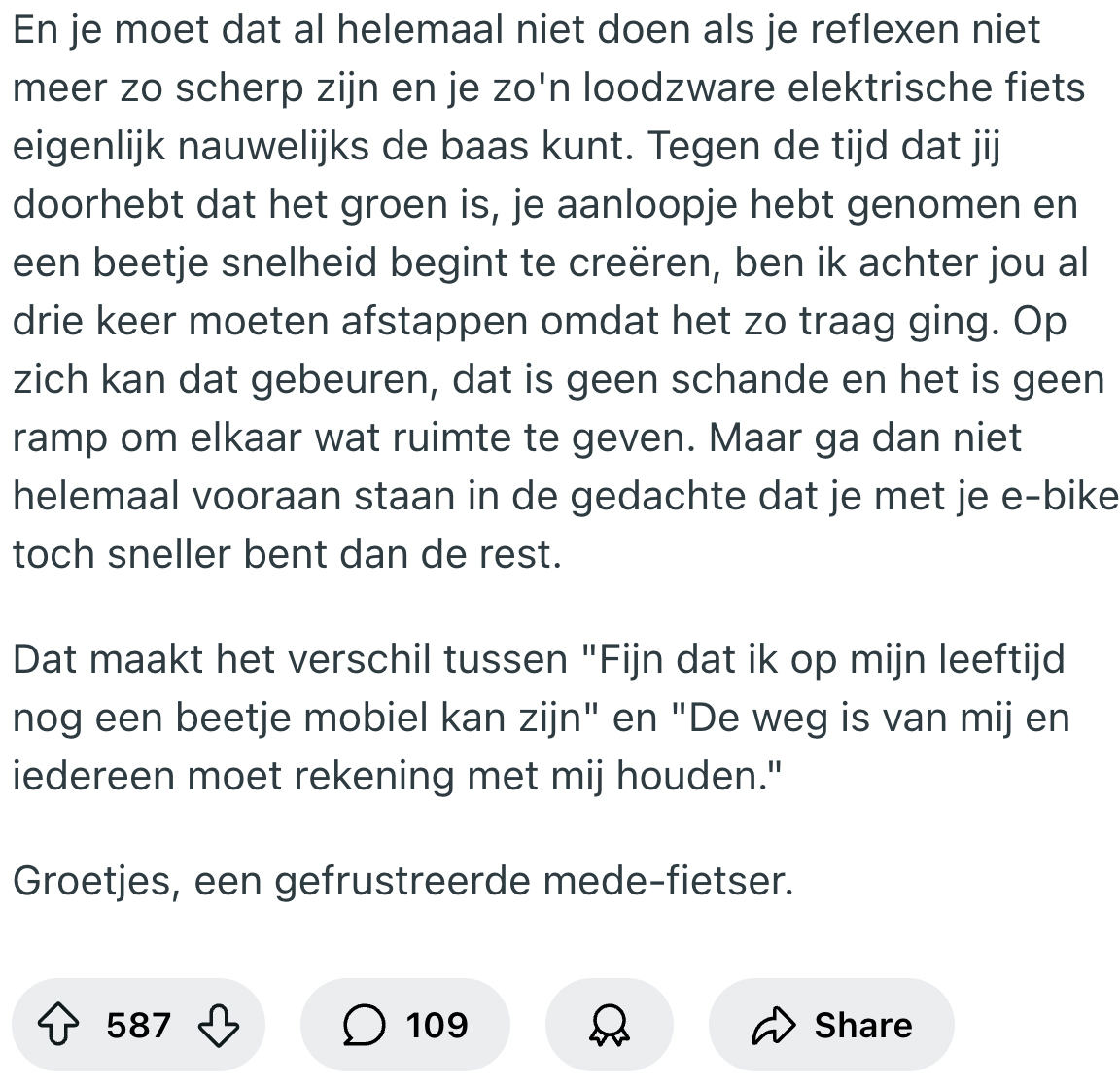This screenshot has width=1120, height=1087.
Task: Click the phrase "elektrische fiets"
Action: pyautogui.click(x=935, y=88)
